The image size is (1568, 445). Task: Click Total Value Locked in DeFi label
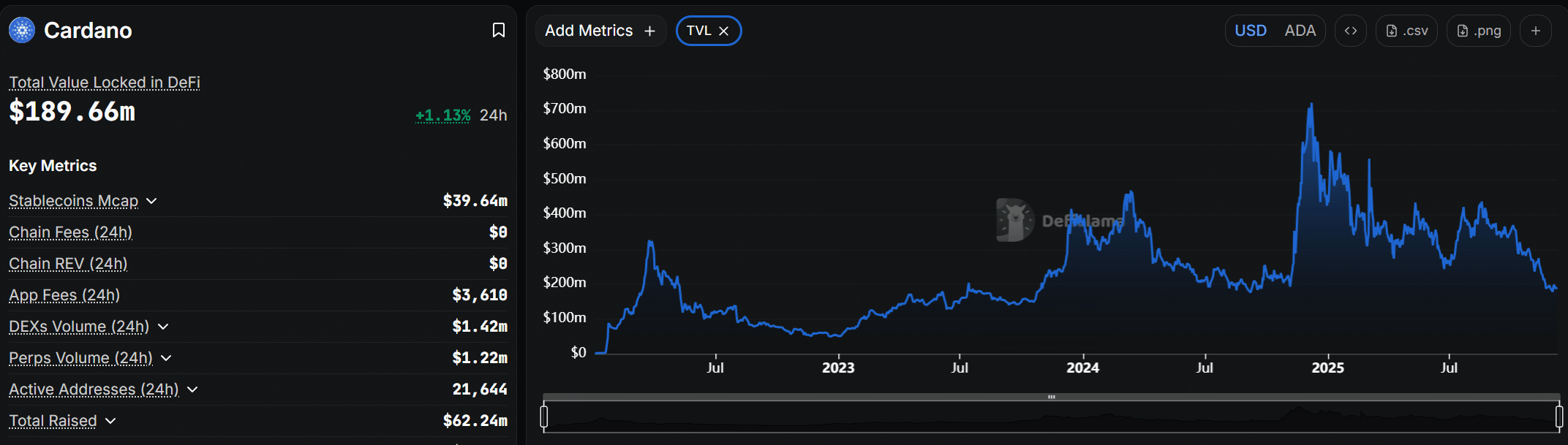tap(105, 83)
